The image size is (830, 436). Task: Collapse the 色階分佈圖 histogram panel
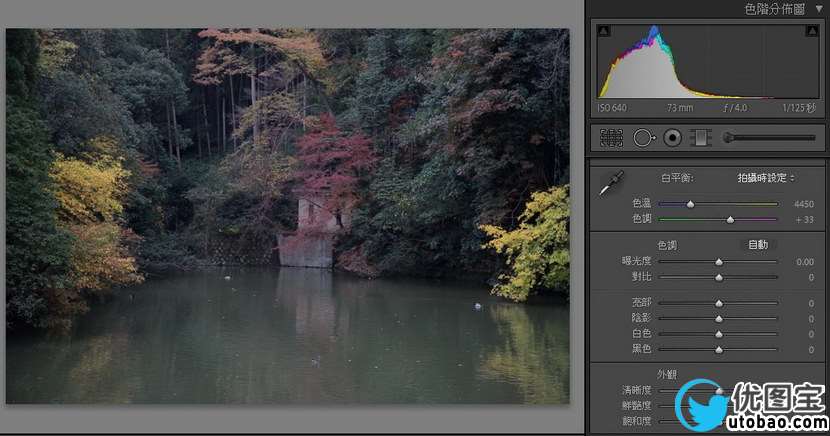(x=819, y=9)
